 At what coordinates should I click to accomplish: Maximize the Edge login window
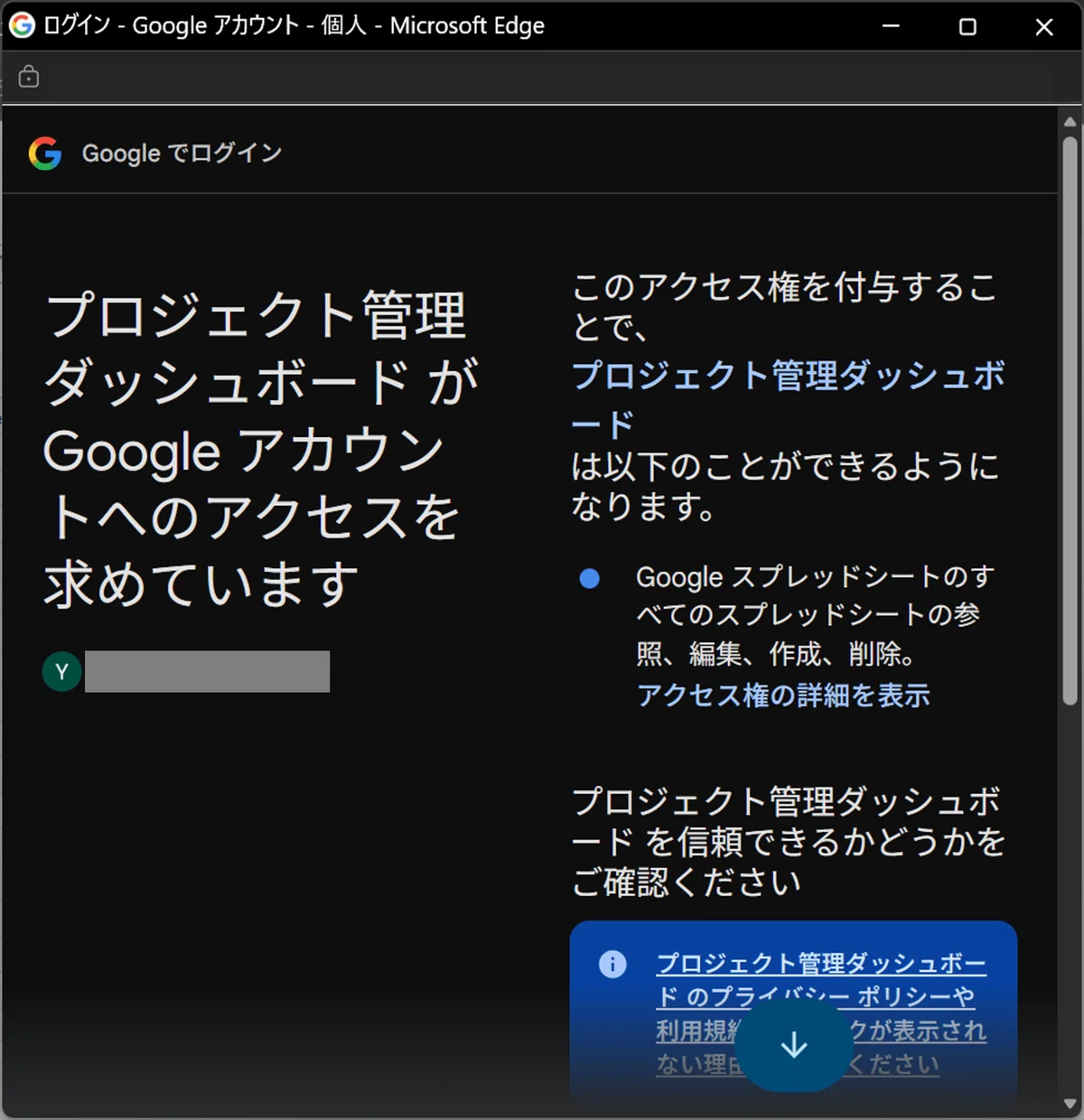pyautogui.click(x=967, y=26)
